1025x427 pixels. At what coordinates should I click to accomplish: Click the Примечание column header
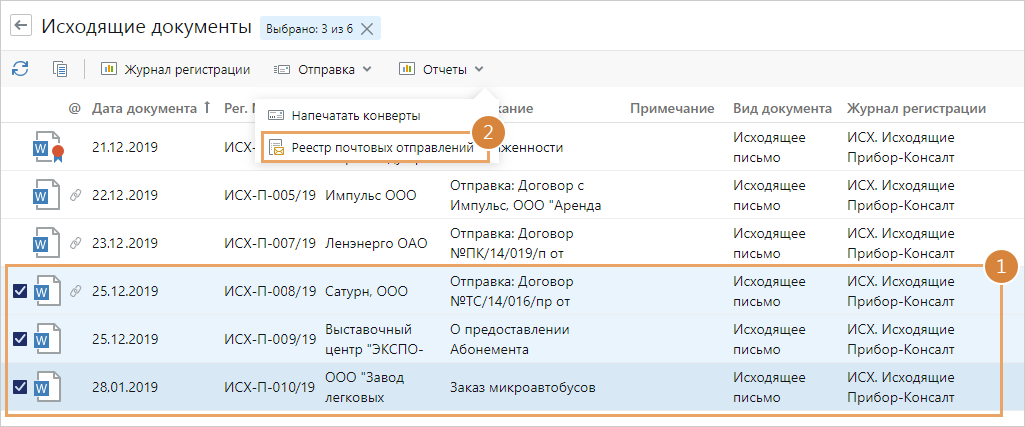click(x=671, y=108)
